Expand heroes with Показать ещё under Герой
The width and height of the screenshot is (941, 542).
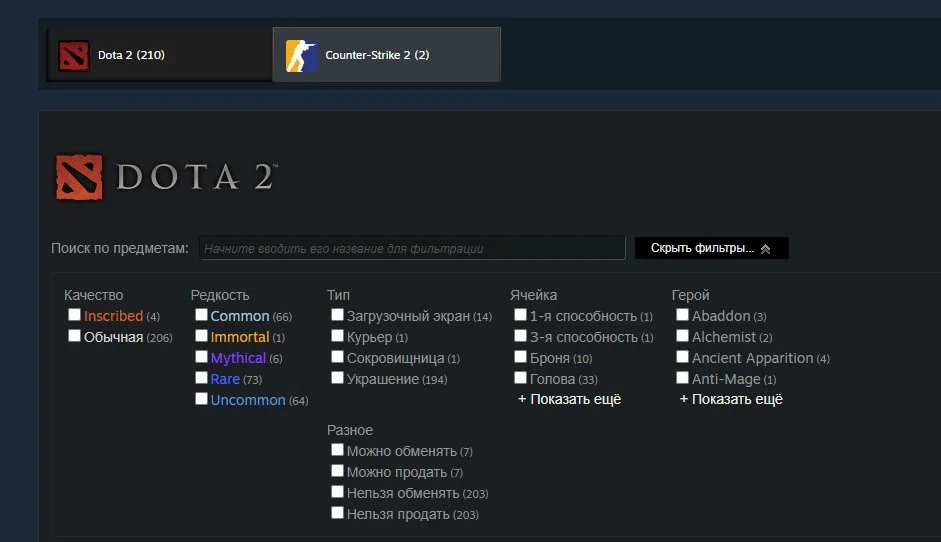pos(731,399)
